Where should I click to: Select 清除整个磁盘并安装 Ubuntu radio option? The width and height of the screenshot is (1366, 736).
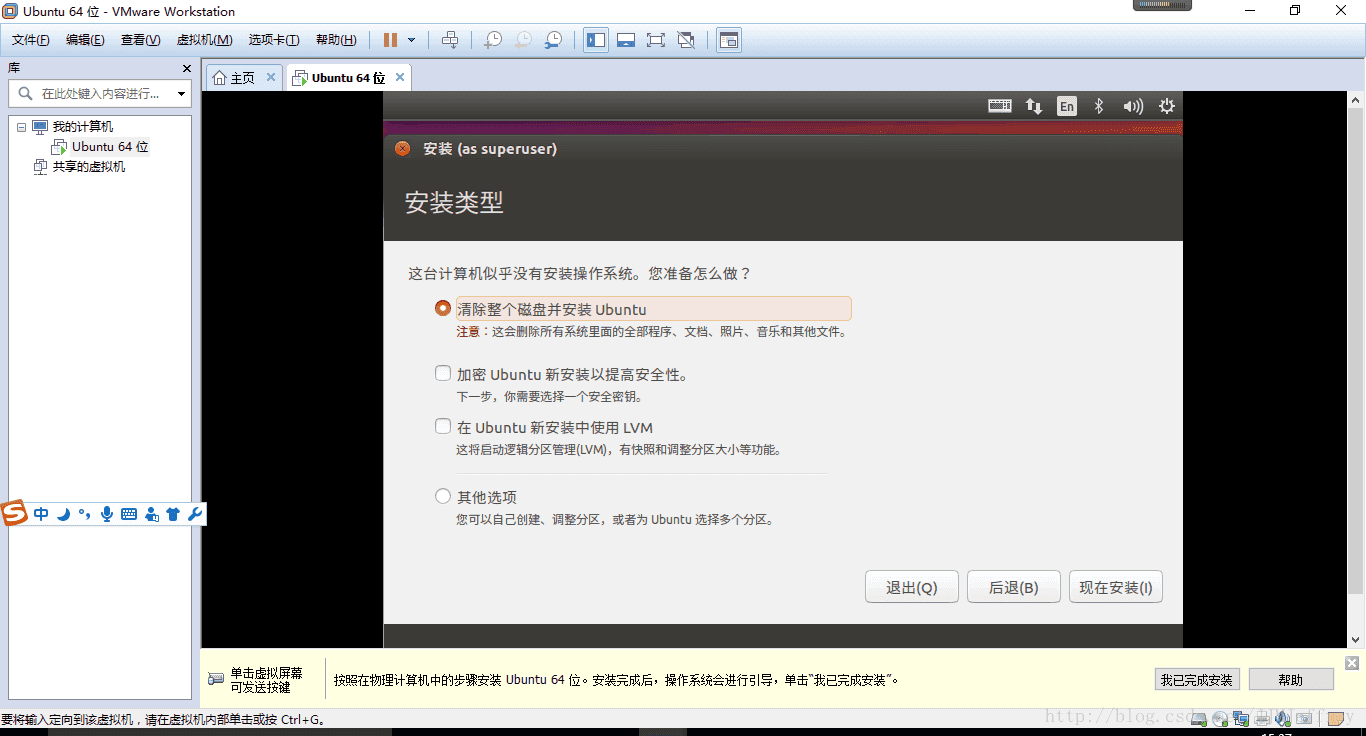coord(443,308)
